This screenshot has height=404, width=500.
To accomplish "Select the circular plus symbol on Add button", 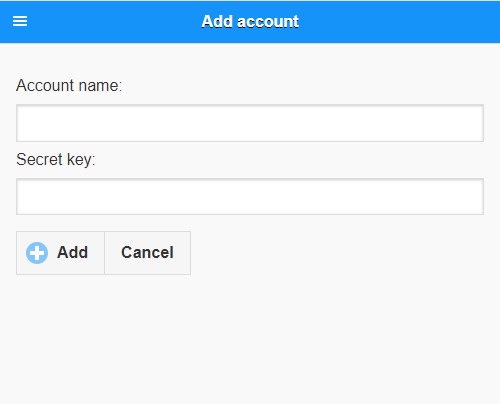I will point(37,253).
